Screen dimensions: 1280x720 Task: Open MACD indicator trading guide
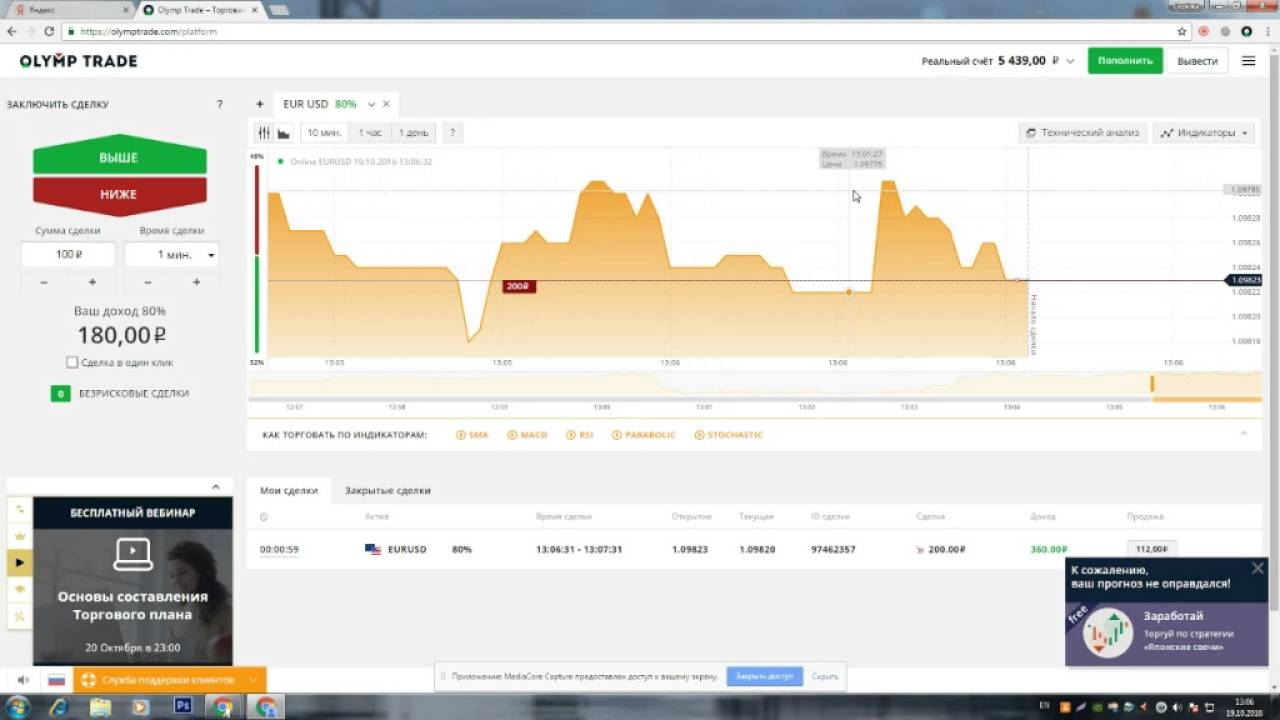pos(527,435)
